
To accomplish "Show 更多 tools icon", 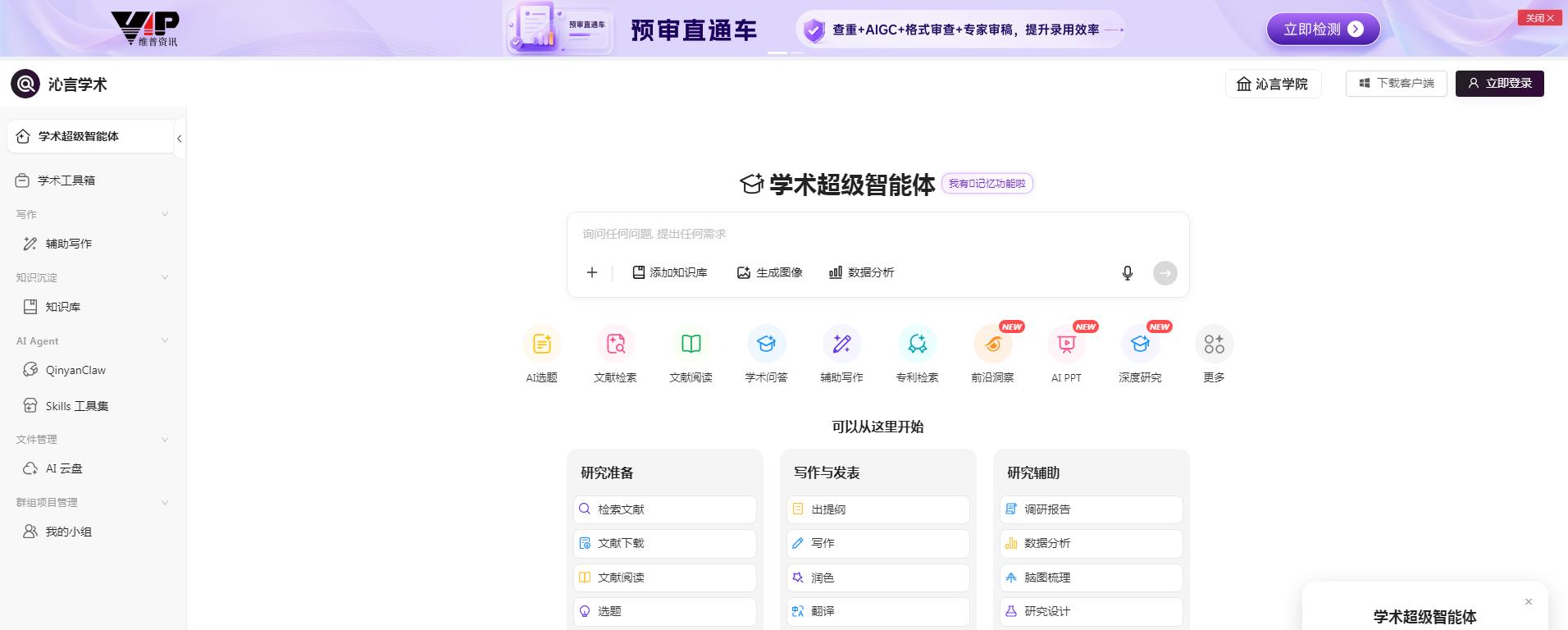I will click(1215, 345).
